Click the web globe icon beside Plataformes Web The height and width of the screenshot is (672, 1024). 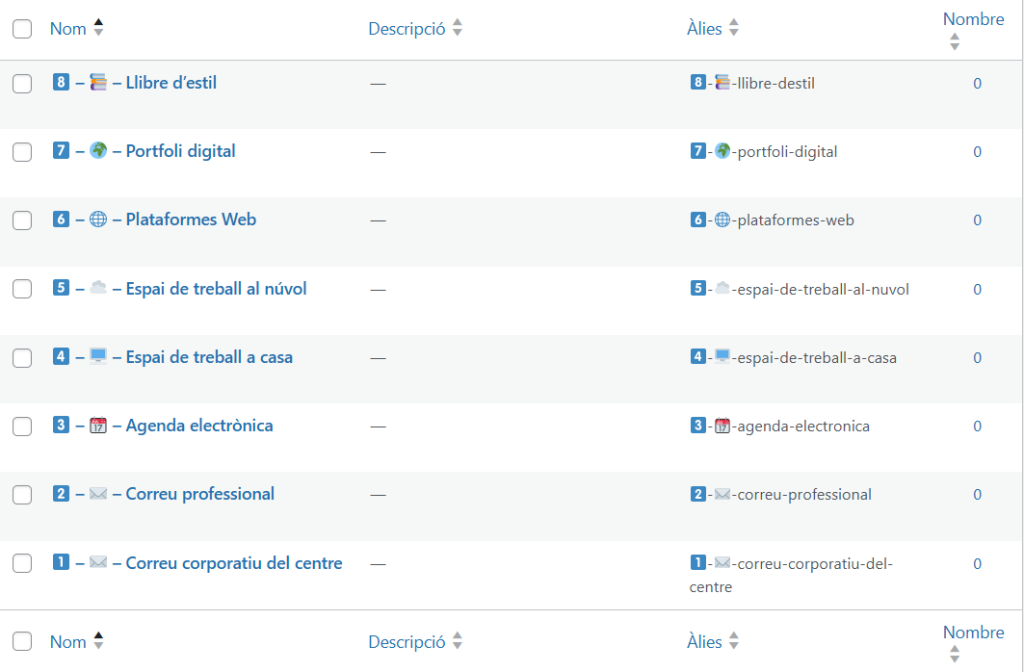[98, 220]
